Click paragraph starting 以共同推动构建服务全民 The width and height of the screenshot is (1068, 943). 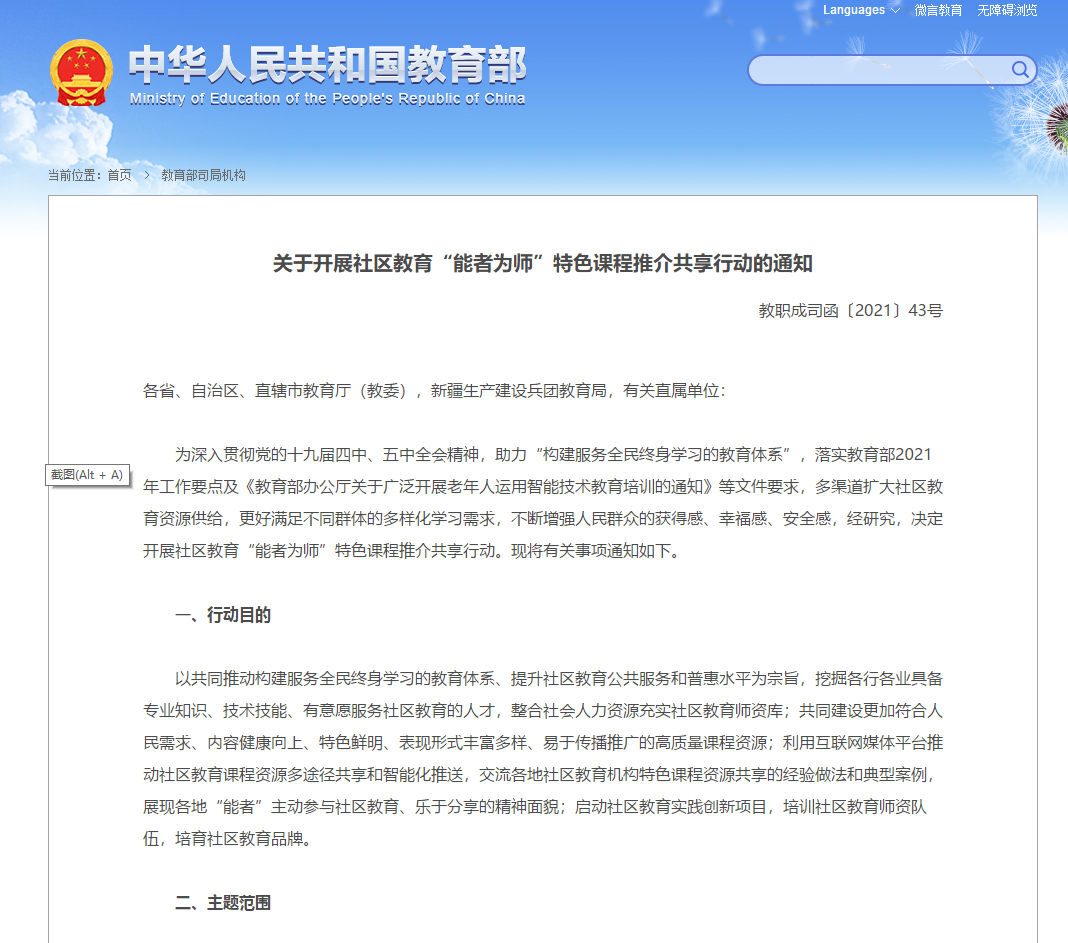pyautogui.click(x=543, y=759)
